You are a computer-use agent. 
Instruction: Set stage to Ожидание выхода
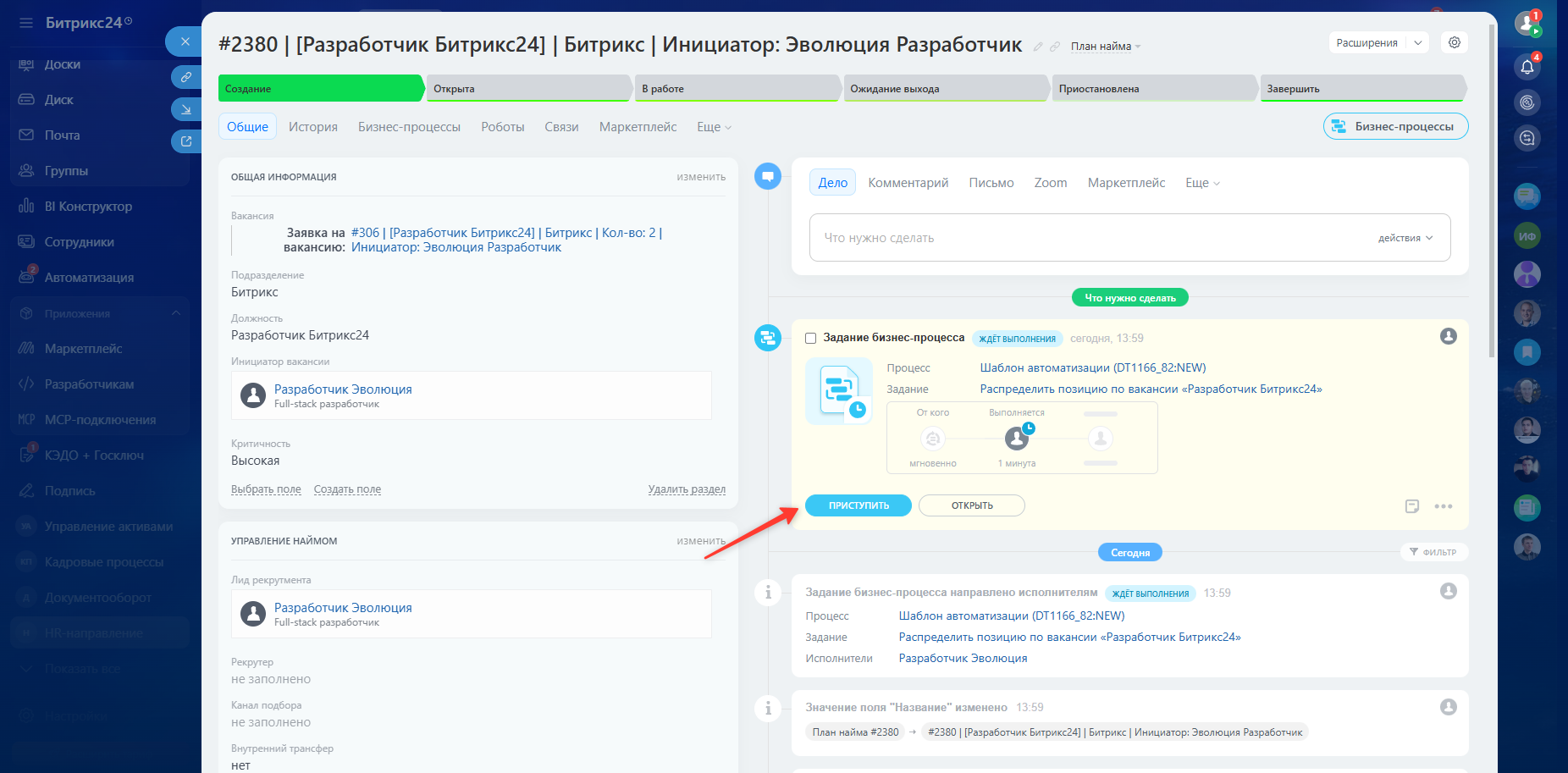pos(946,88)
